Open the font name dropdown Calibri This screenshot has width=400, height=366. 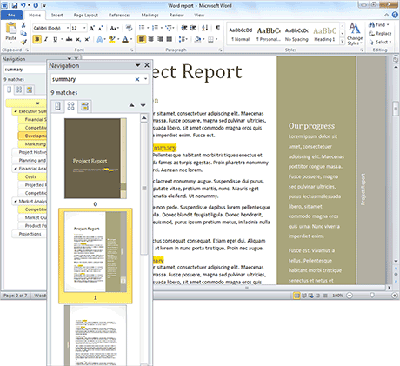tap(68, 28)
